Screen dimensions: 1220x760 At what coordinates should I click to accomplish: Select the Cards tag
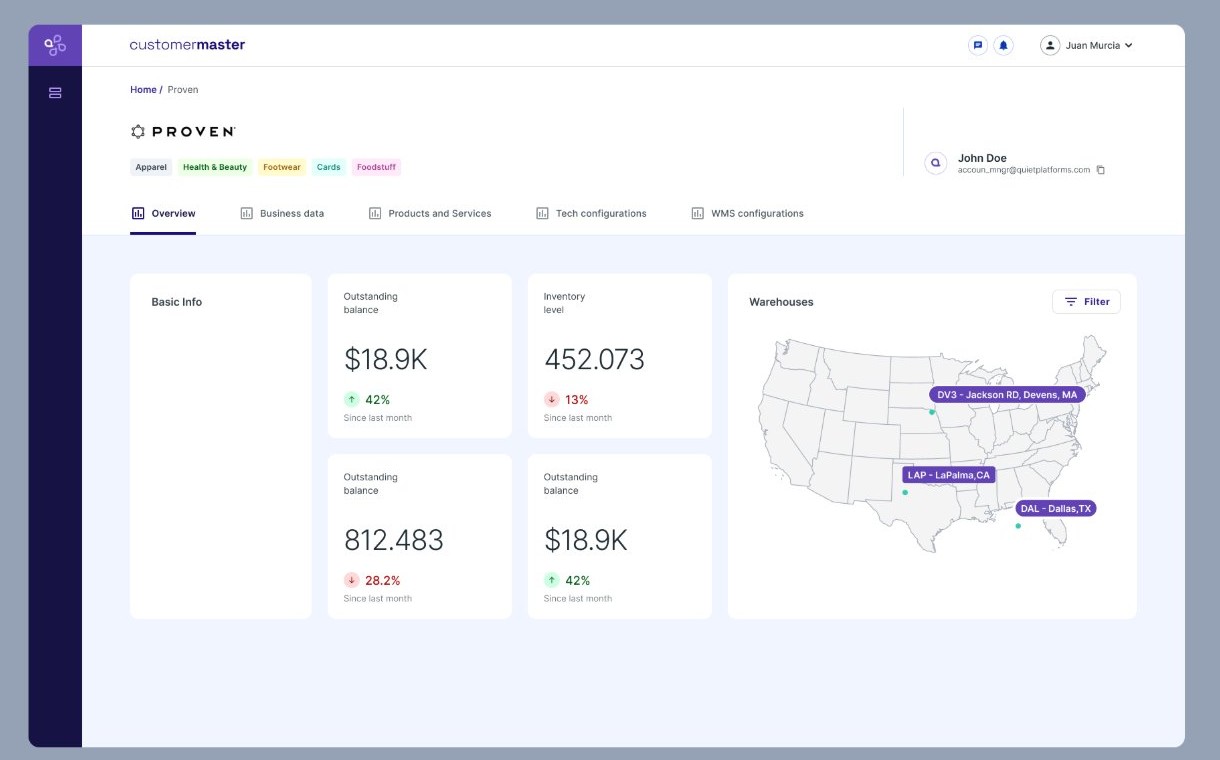(329, 167)
